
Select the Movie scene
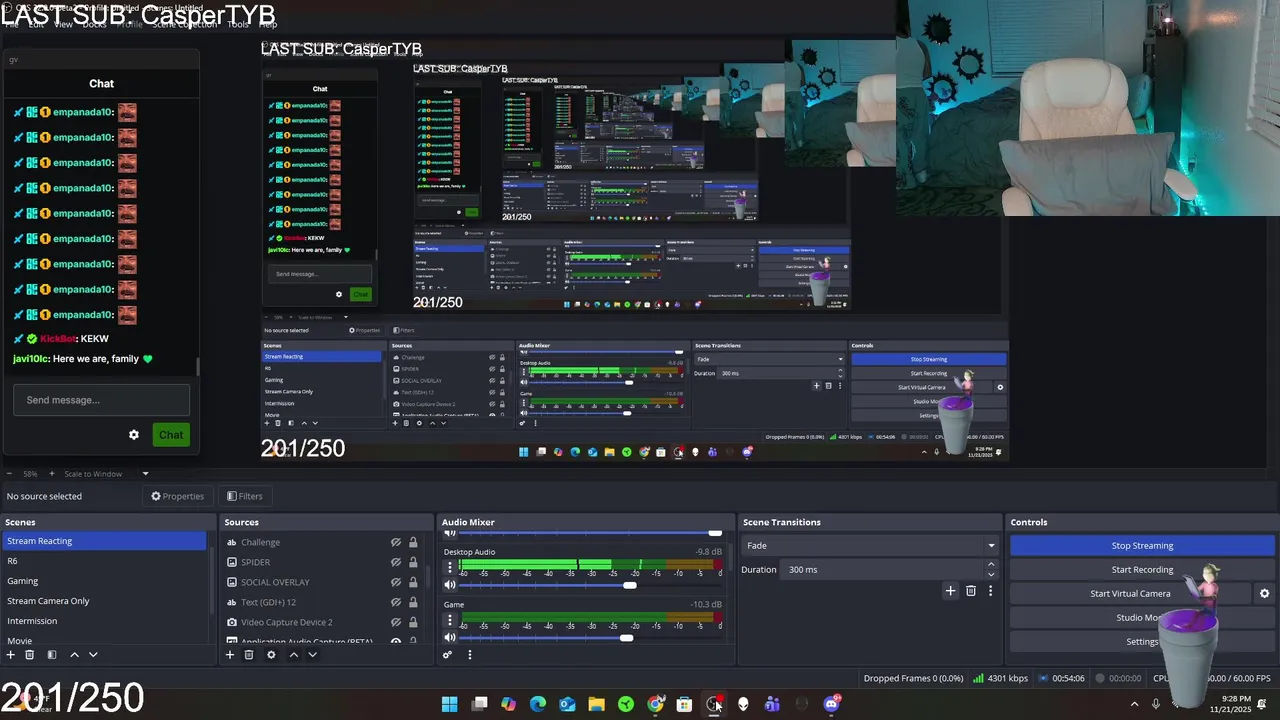tap(104, 640)
